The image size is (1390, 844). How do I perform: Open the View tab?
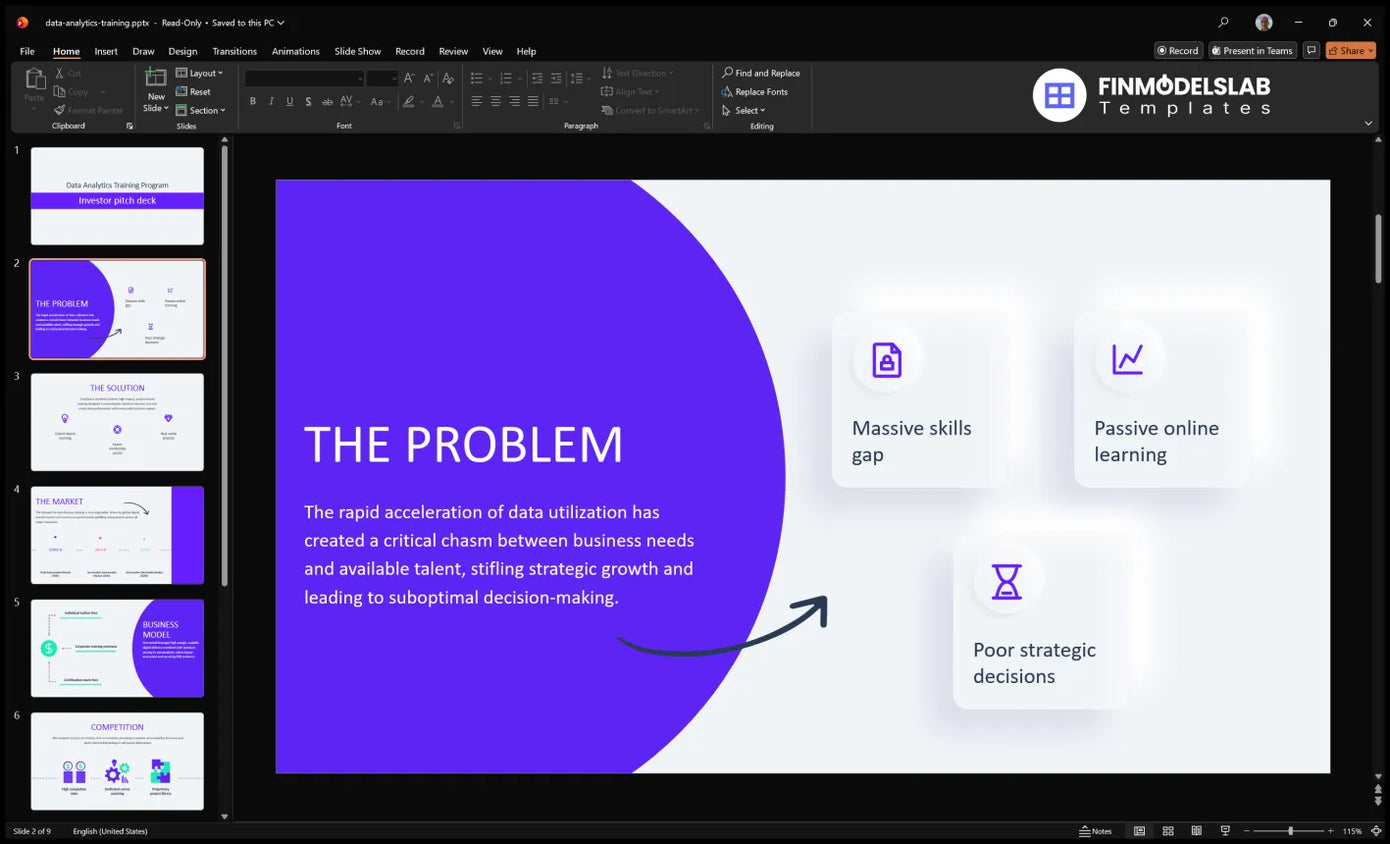[x=493, y=51]
